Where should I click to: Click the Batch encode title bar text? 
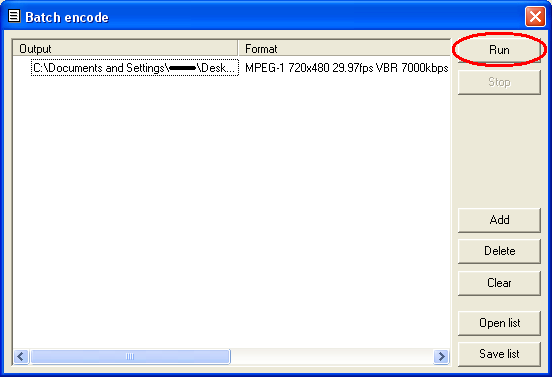[x=67, y=17]
